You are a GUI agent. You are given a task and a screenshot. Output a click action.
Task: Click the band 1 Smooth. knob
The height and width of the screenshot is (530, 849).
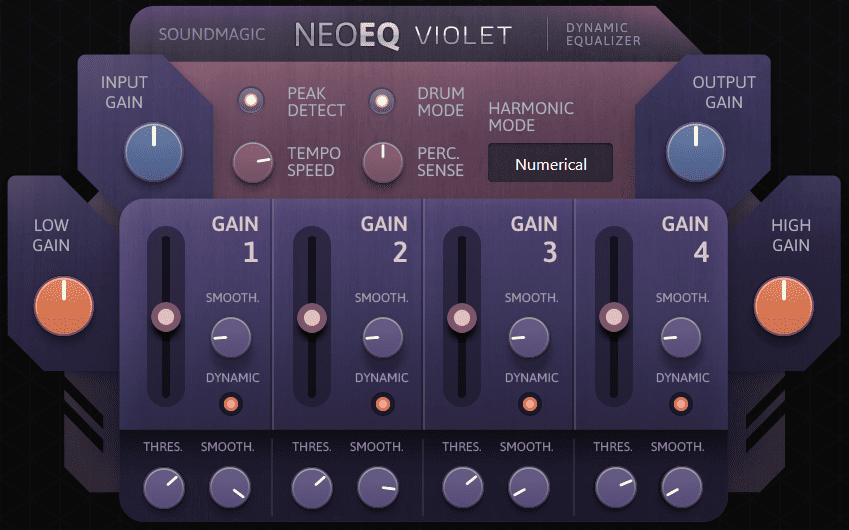pyautogui.click(x=231, y=337)
